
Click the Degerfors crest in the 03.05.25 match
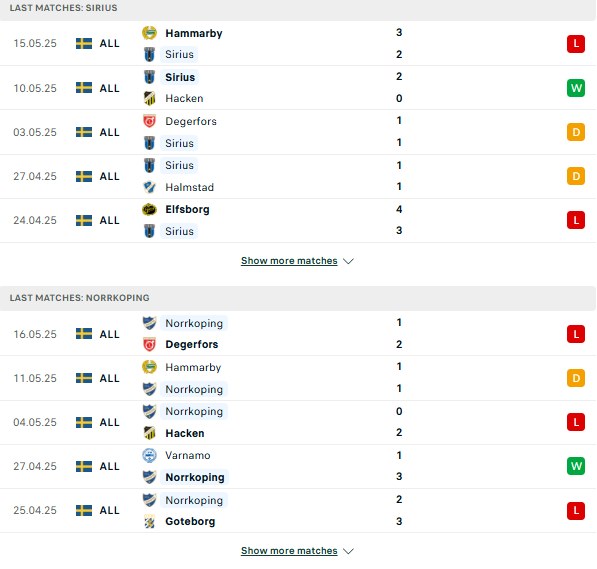tap(149, 121)
